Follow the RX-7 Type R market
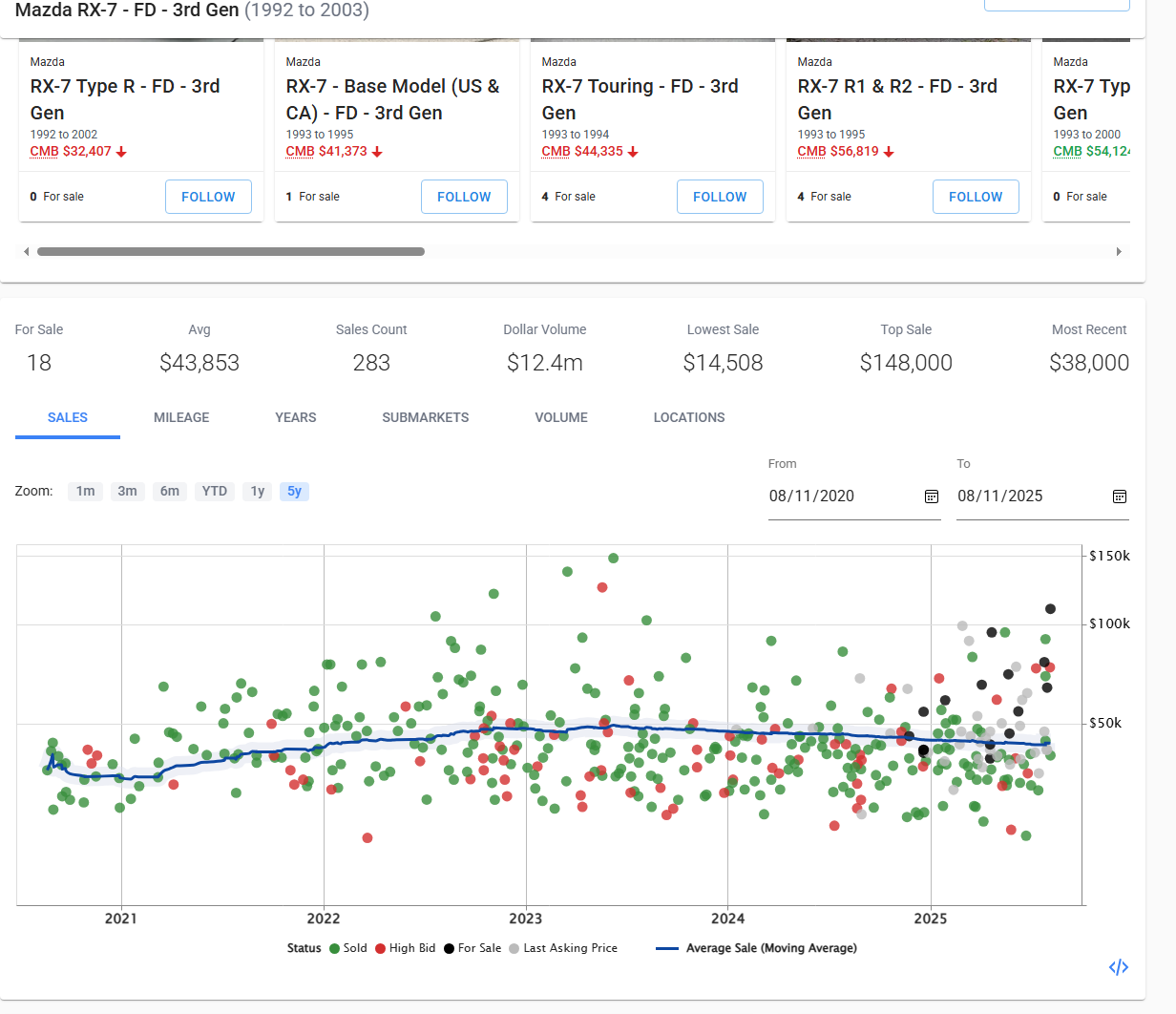Viewport: 1176px width, 1014px height. click(208, 197)
